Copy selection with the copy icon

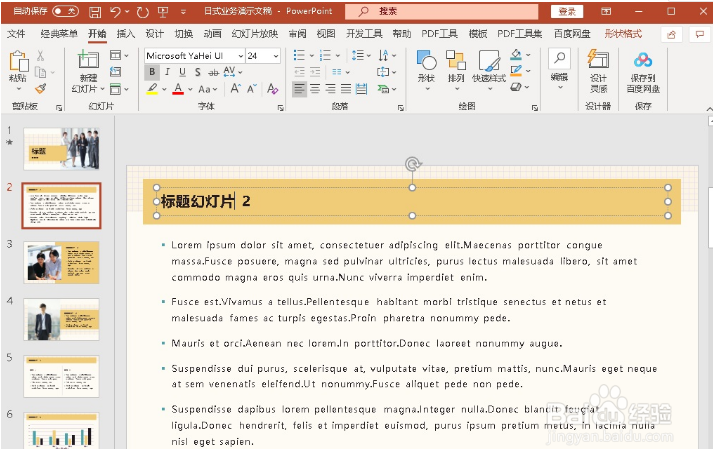[40, 72]
